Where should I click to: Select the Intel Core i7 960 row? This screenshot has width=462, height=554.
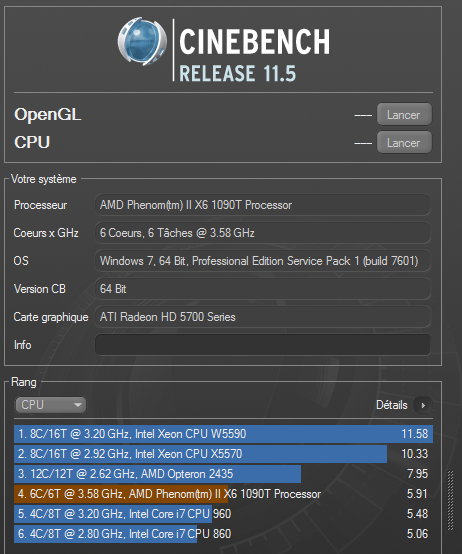pos(223,514)
